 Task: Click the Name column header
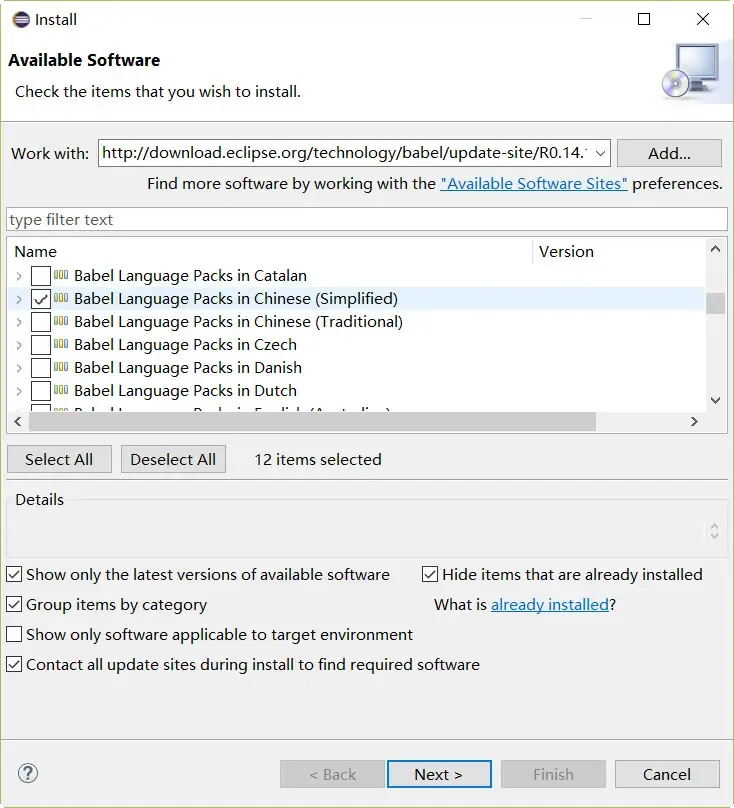tap(270, 251)
